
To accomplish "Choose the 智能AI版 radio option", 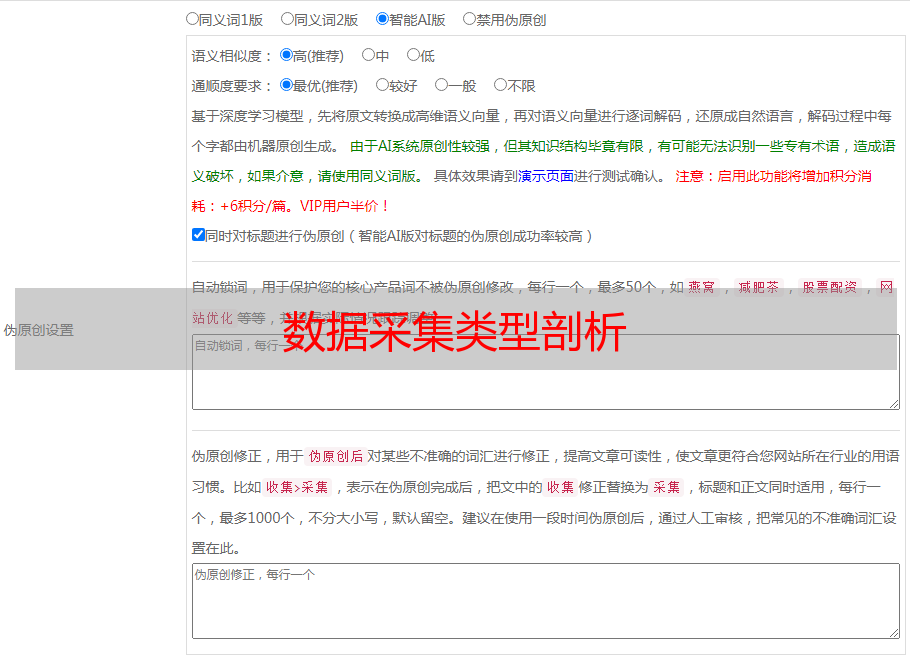I will tap(382, 19).
